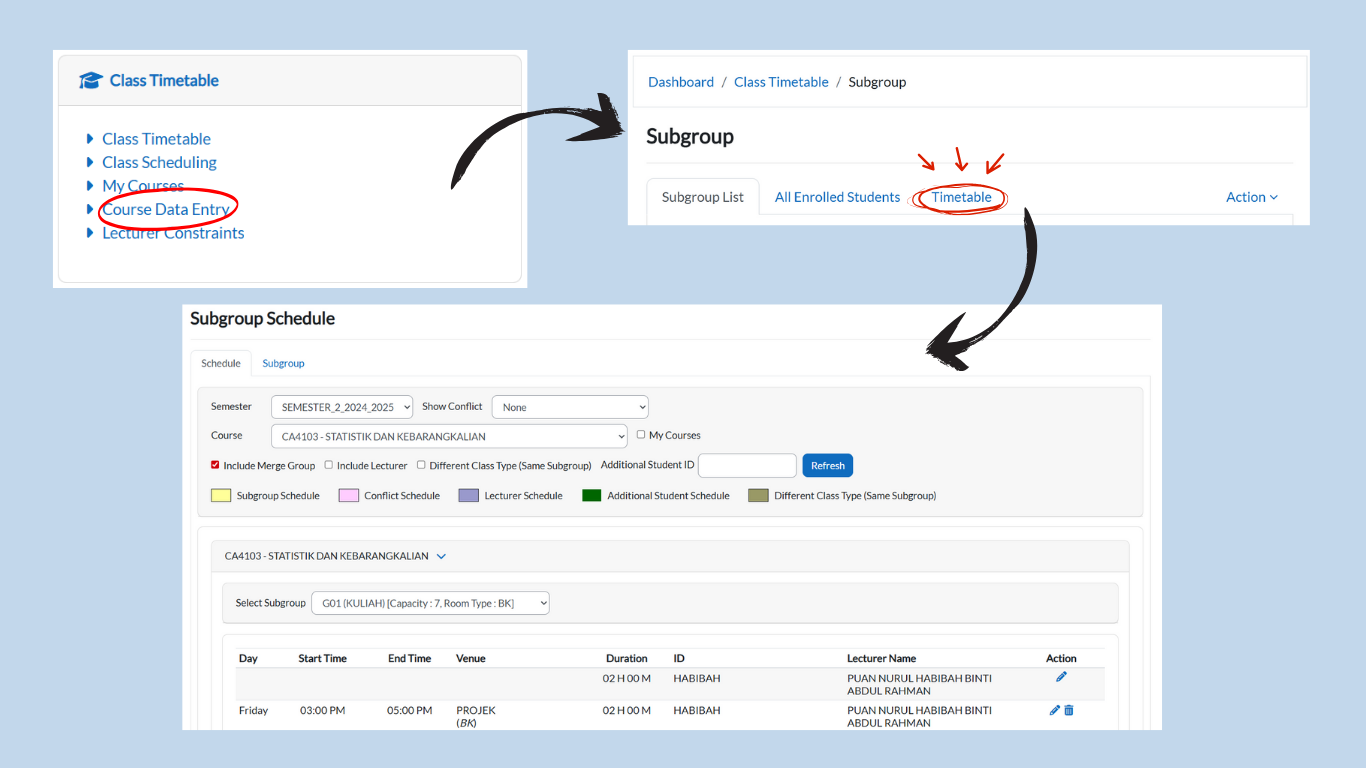Open the Select Subgroup dropdown
The width and height of the screenshot is (1366, 768).
(430, 603)
